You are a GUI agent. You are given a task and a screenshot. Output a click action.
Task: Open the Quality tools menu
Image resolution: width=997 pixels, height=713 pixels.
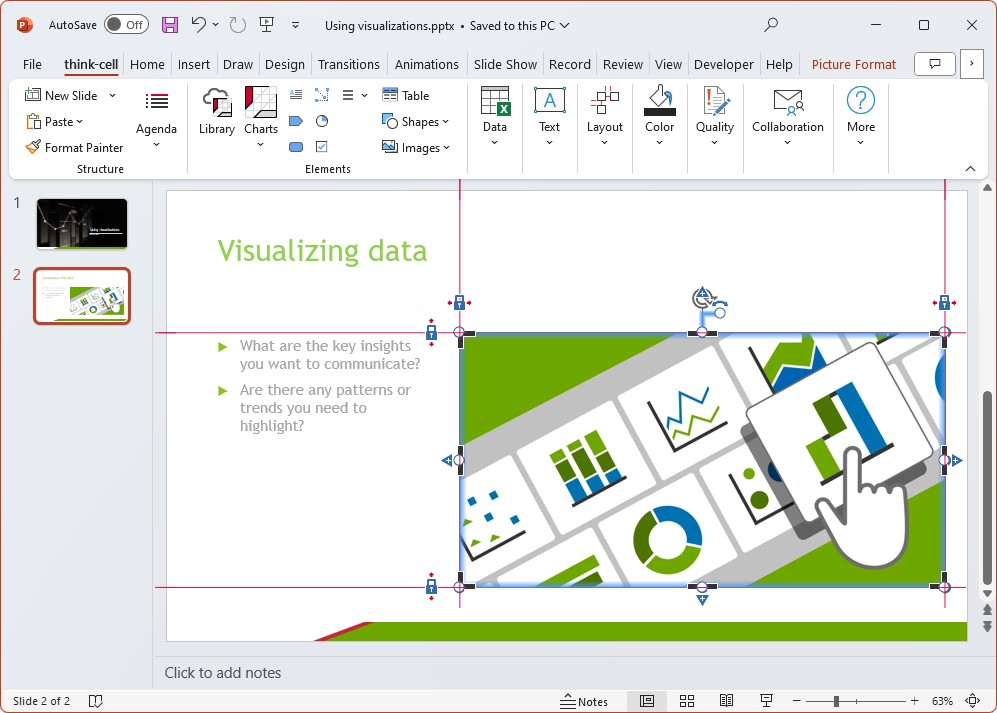coord(715,116)
